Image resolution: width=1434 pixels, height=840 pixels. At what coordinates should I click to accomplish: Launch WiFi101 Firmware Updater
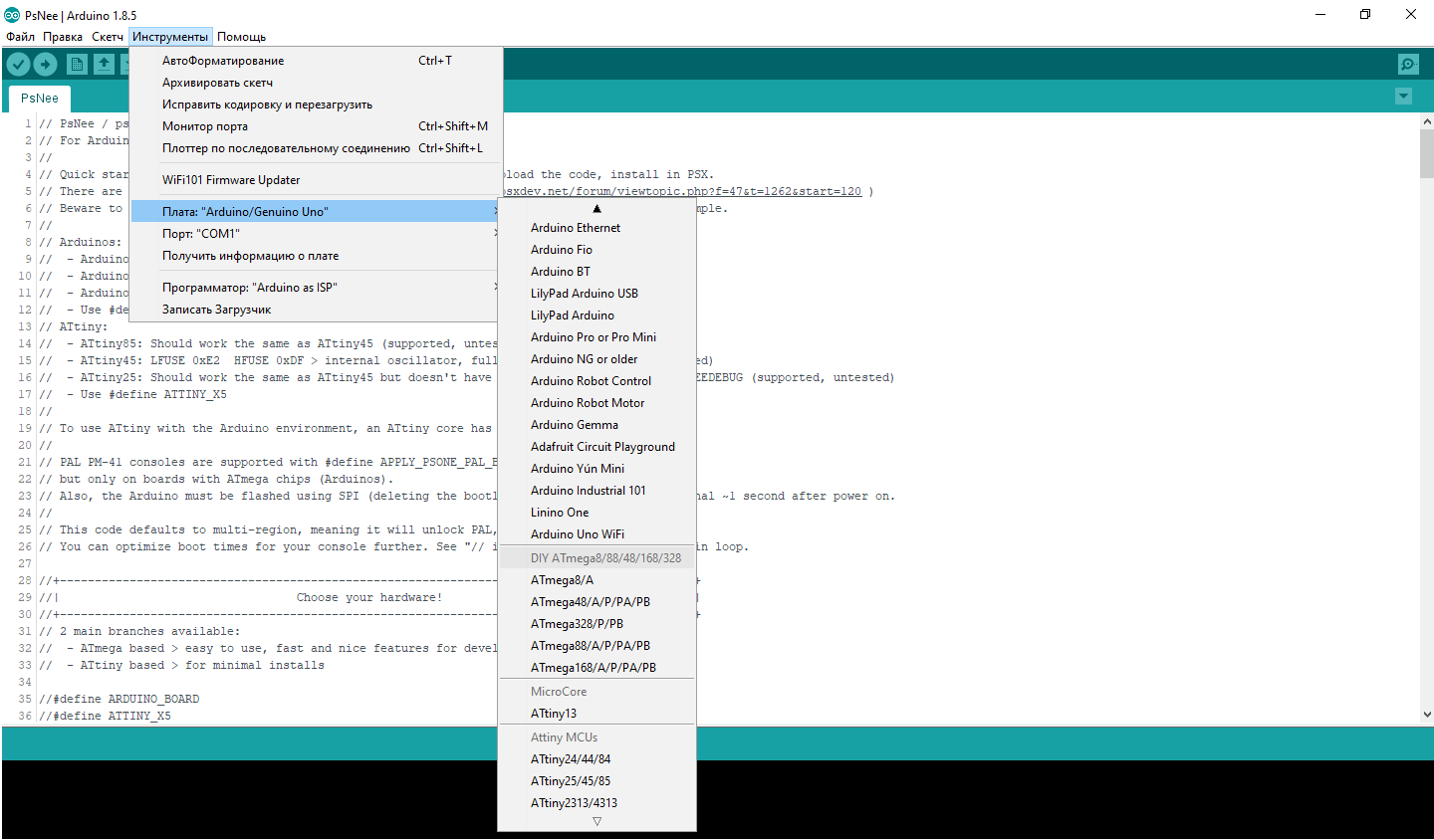pos(317,180)
